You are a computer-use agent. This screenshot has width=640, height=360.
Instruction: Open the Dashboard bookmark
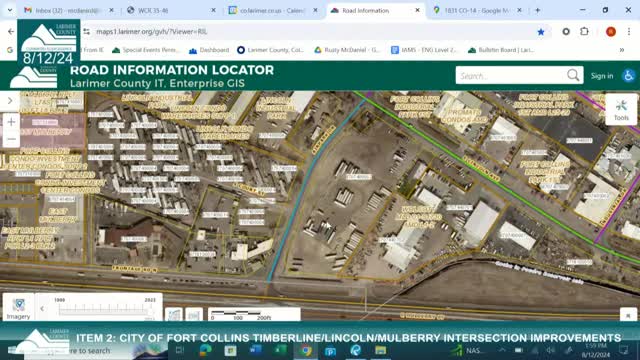pos(209,50)
